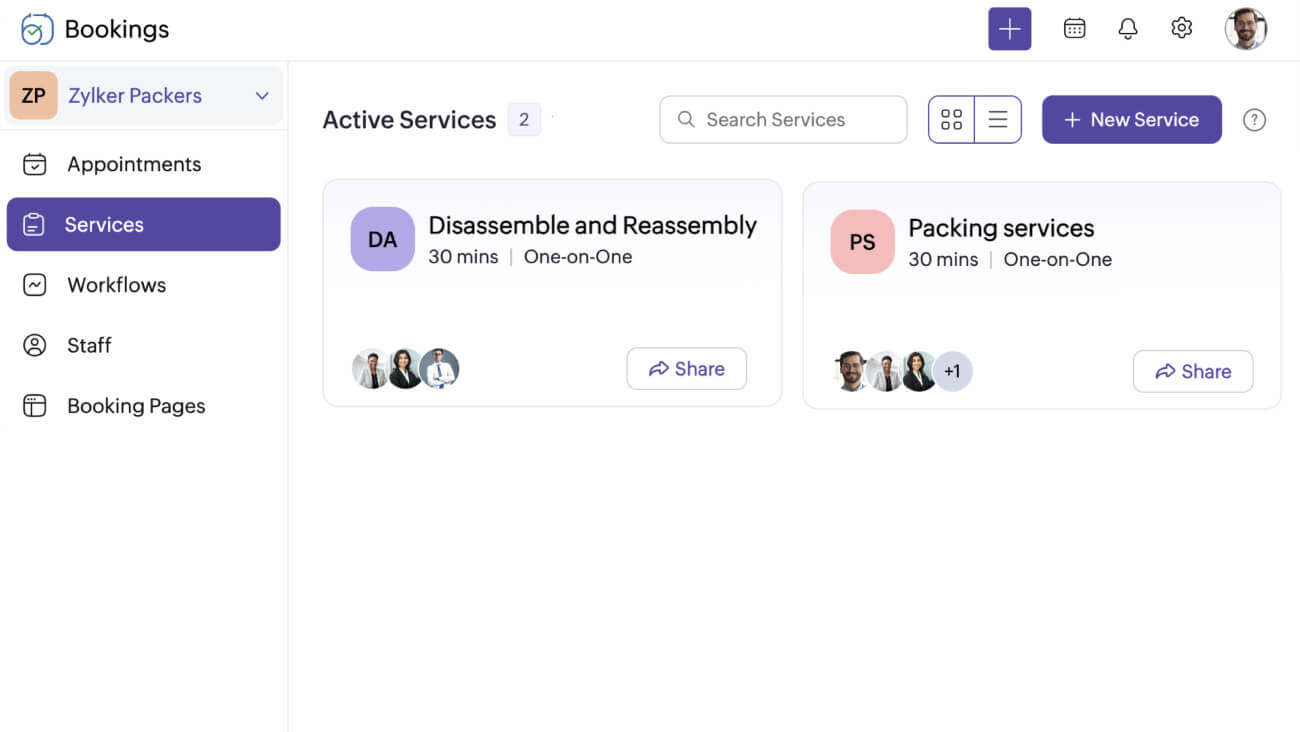Image resolution: width=1300 pixels, height=732 pixels.
Task: Open the profile avatar menu
Action: coord(1246,28)
